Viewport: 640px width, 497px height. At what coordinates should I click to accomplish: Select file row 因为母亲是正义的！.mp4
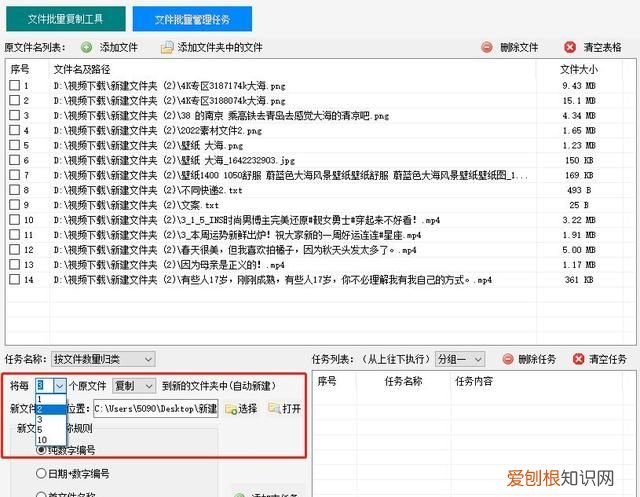click(320, 265)
